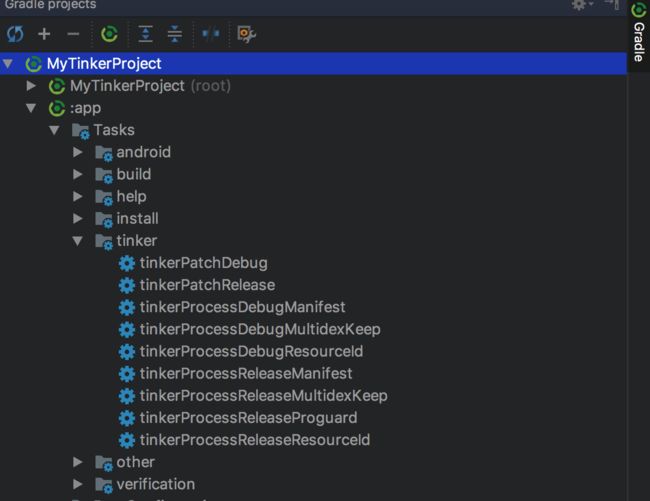Click Gradle icon beside MyTinkerProject (root)
This screenshot has height=501, width=650.
[57, 86]
